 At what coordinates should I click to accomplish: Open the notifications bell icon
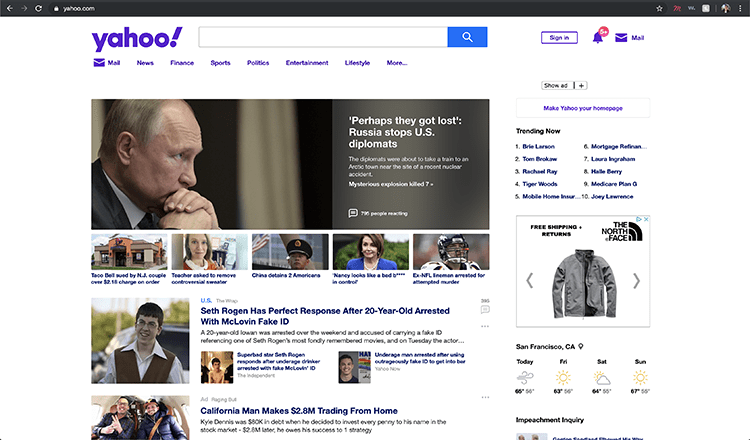(598, 38)
